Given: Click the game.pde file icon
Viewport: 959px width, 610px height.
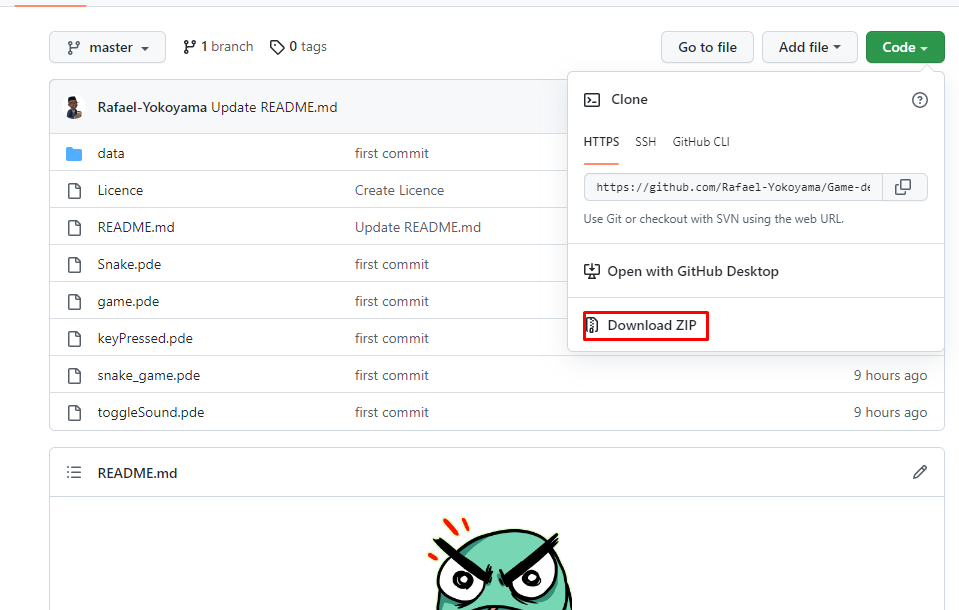Looking at the screenshot, I should (x=74, y=302).
